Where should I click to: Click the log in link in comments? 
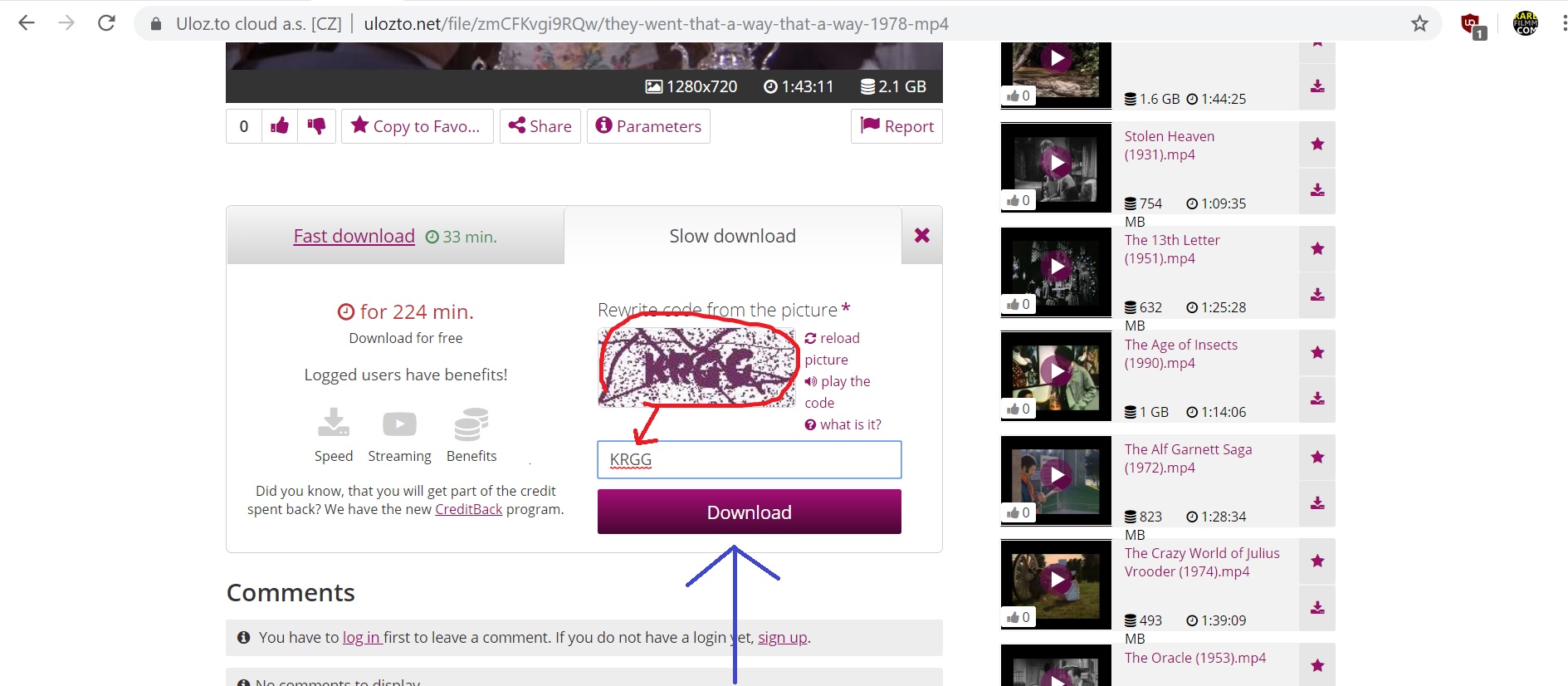361,637
